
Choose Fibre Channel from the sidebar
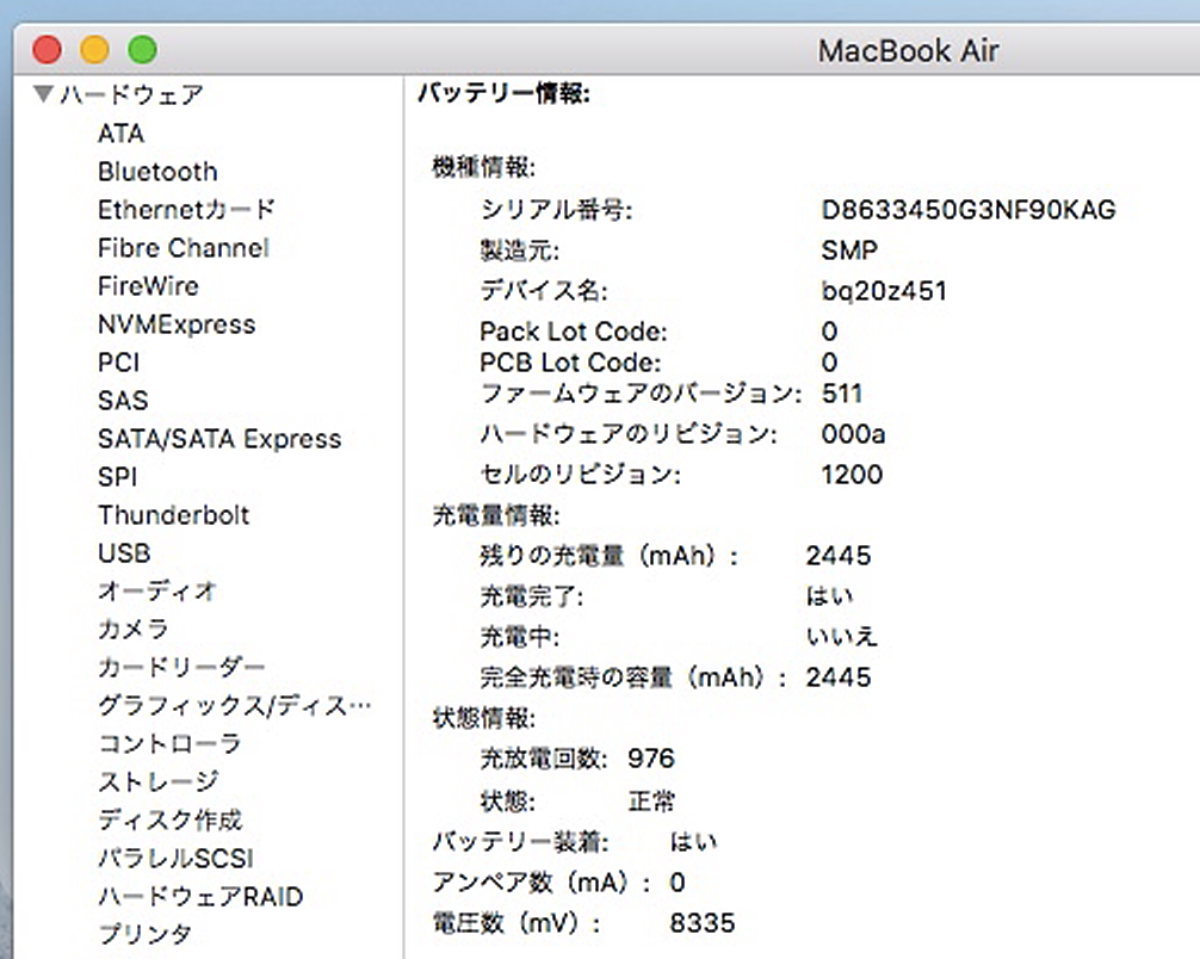pos(183,247)
